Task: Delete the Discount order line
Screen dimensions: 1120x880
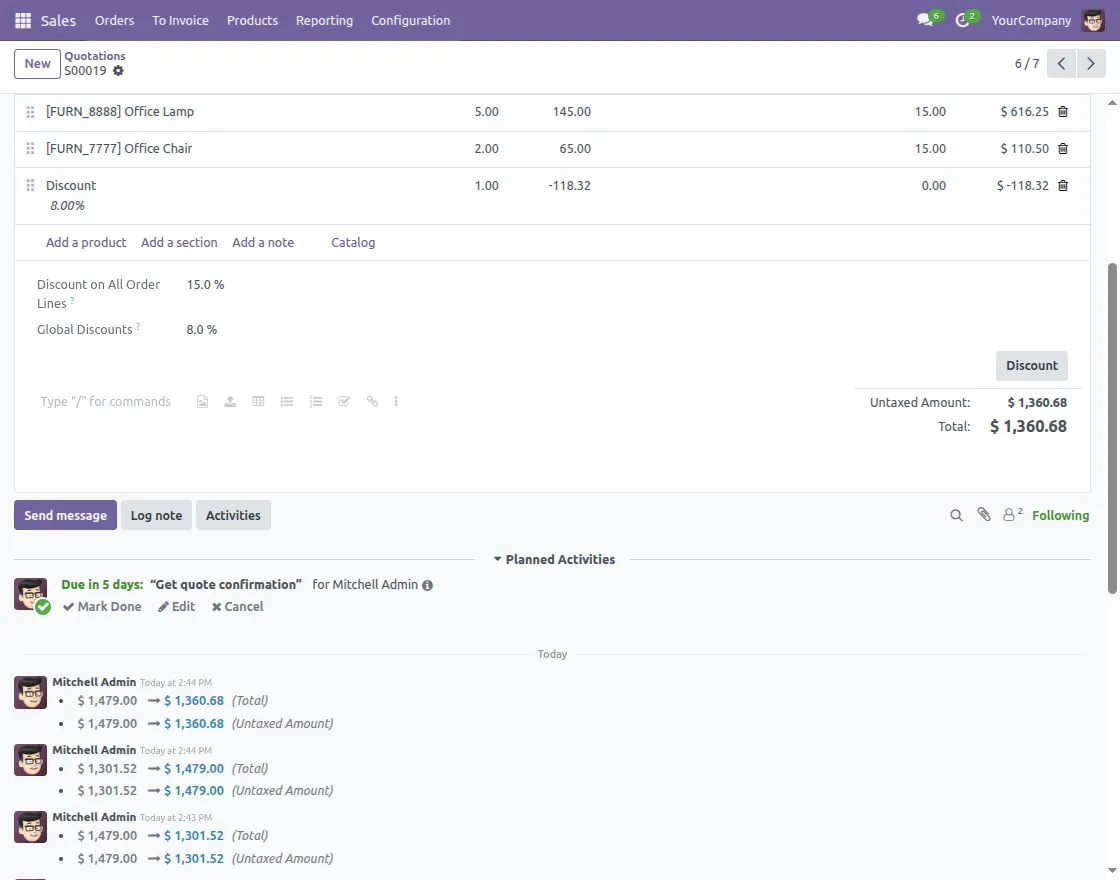Action: pos(1063,186)
